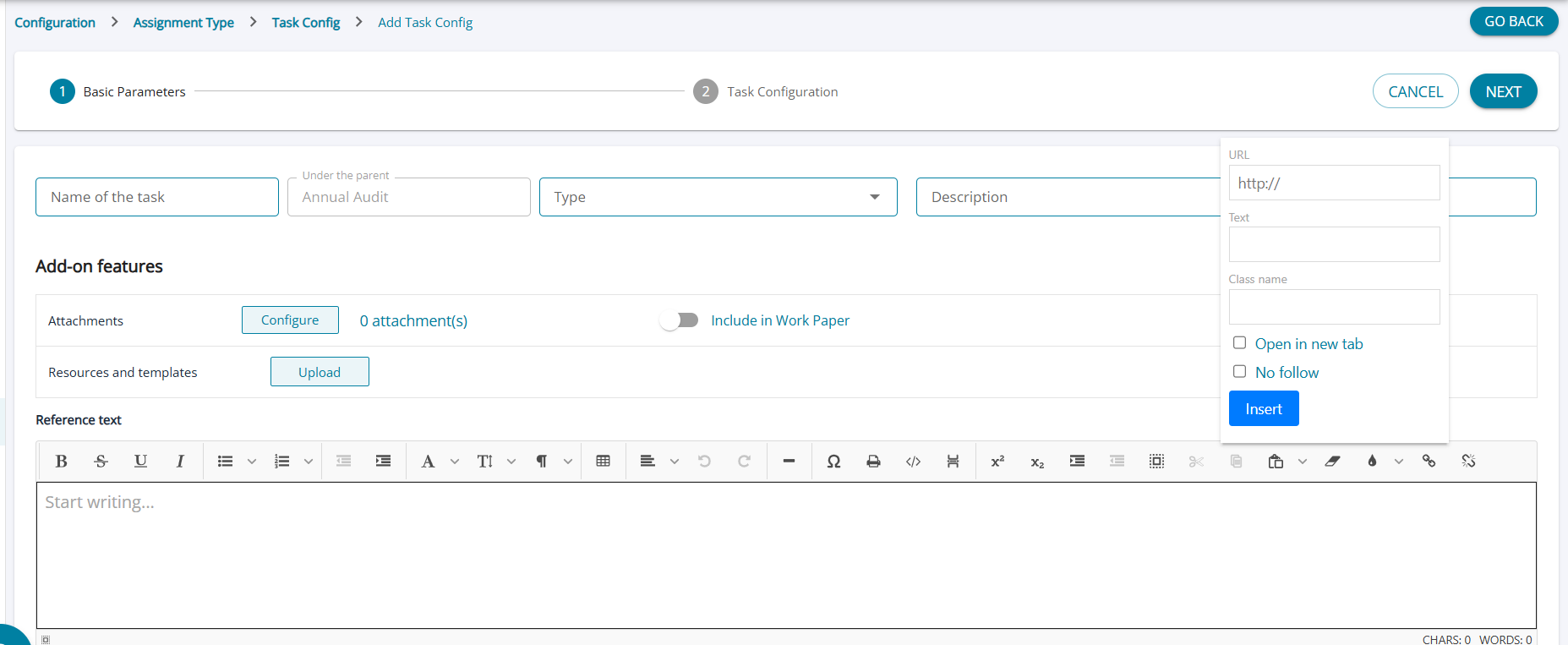Expand the text alignment options arrow
Viewport: 1568px width, 645px height.
[x=675, y=462]
